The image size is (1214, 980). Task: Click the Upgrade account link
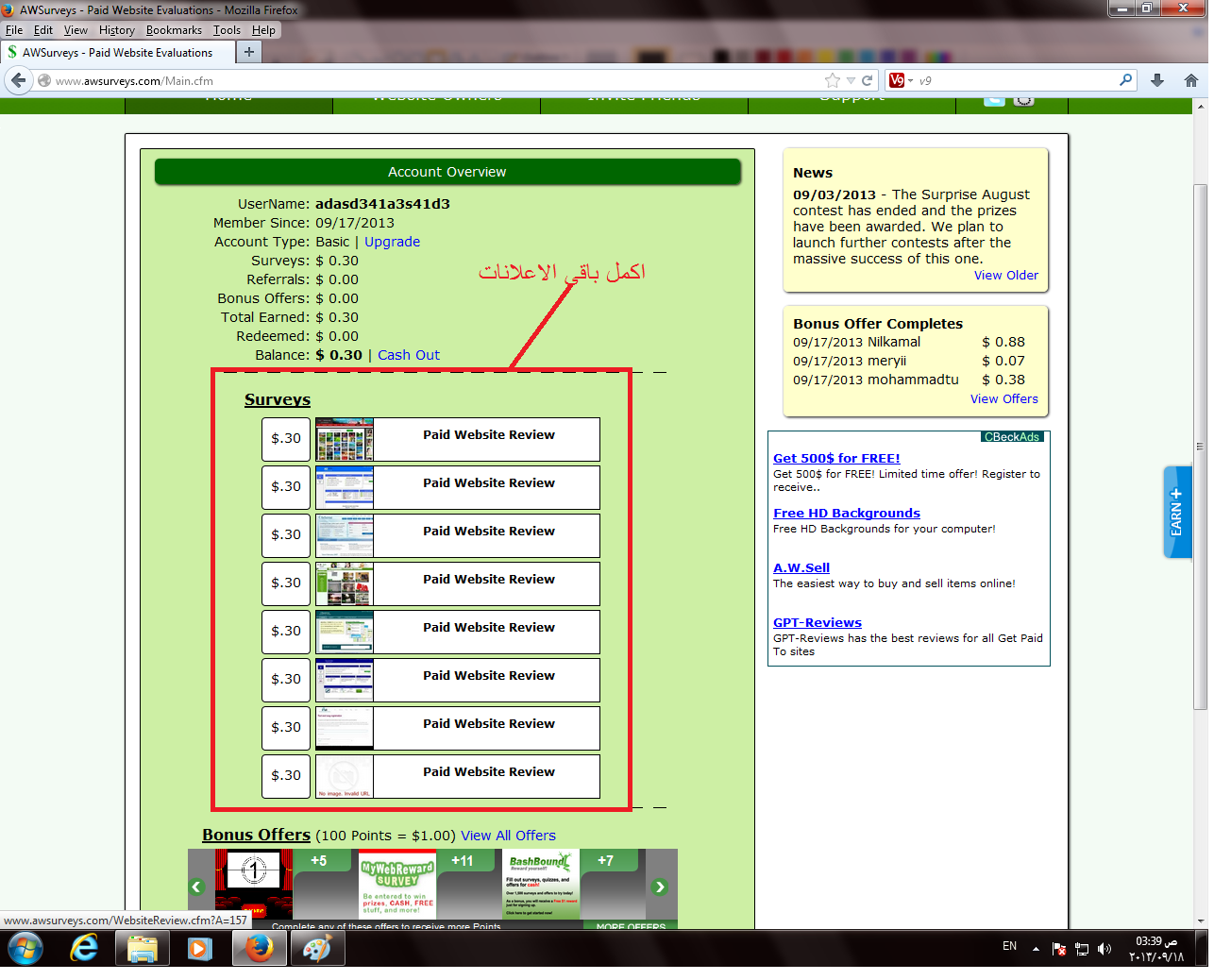coord(392,242)
